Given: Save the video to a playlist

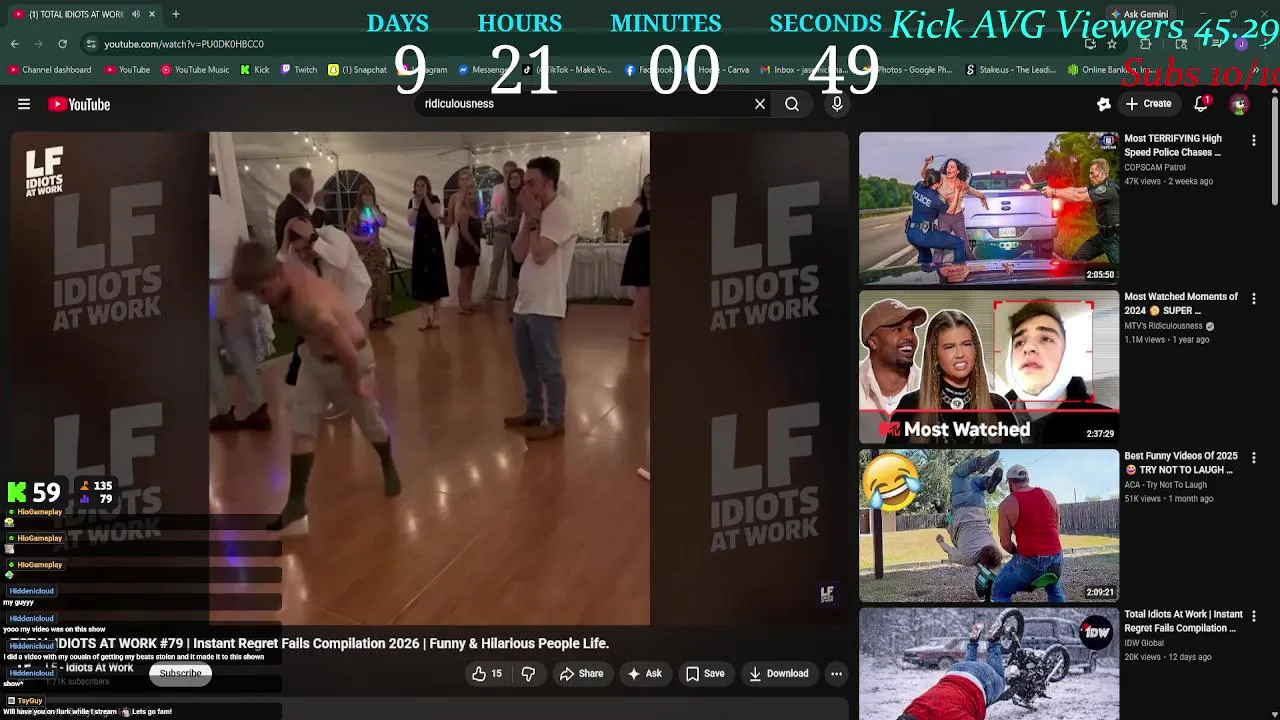Looking at the screenshot, I should click(x=705, y=674).
